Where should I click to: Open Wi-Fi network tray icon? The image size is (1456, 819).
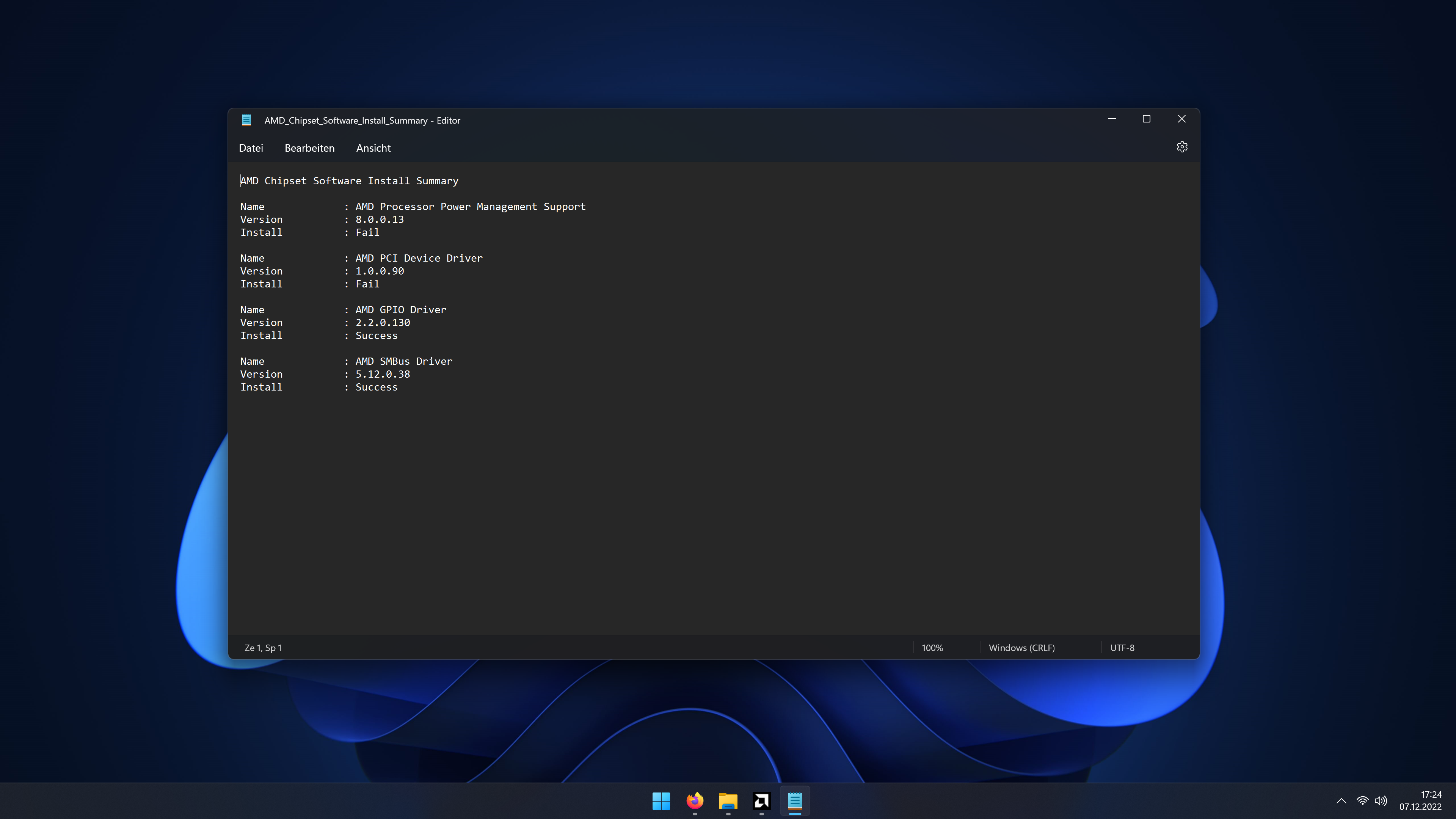tap(1362, 801)
